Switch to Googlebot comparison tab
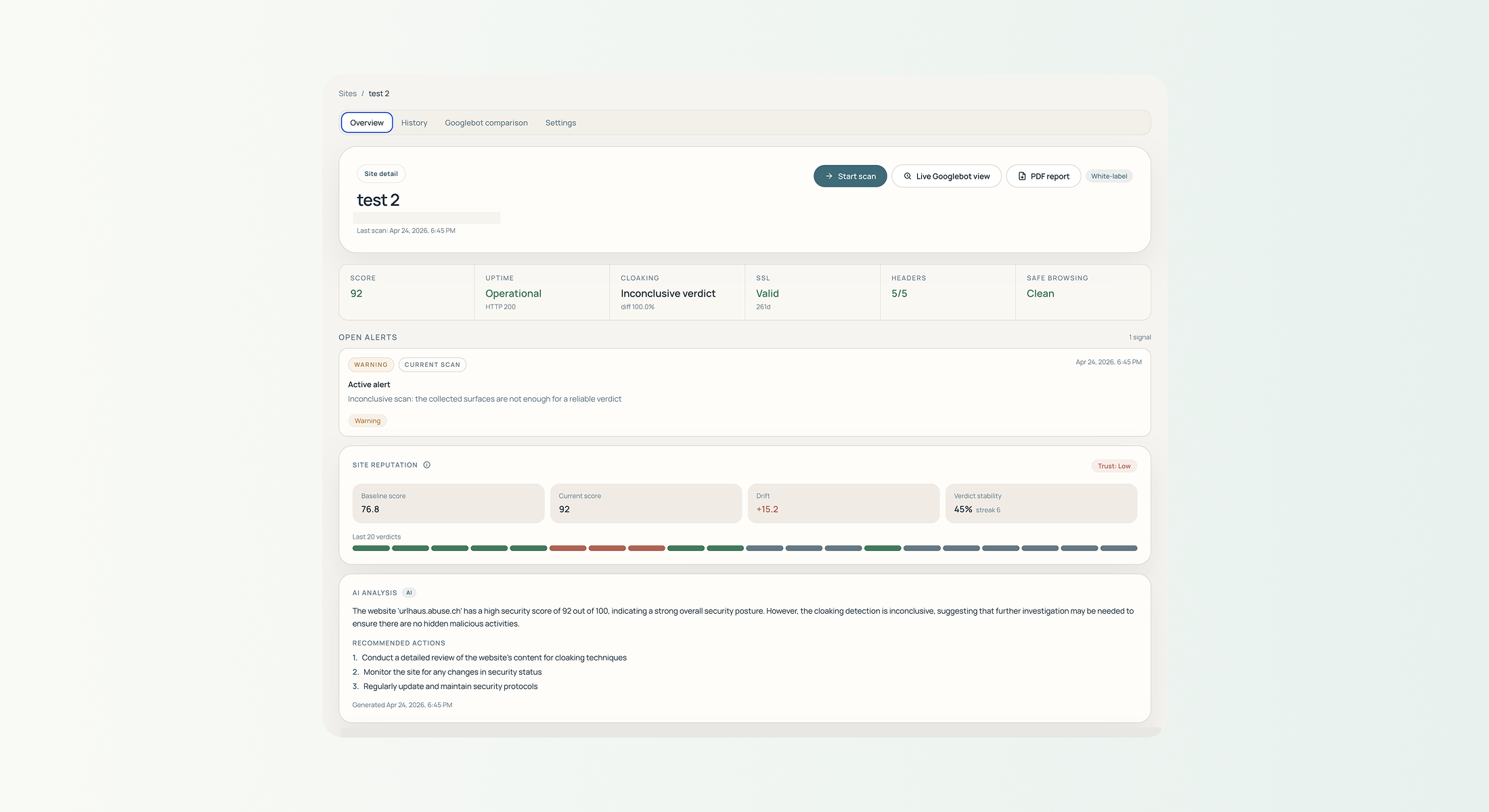The image size is (1489, 812). point(486,122)
